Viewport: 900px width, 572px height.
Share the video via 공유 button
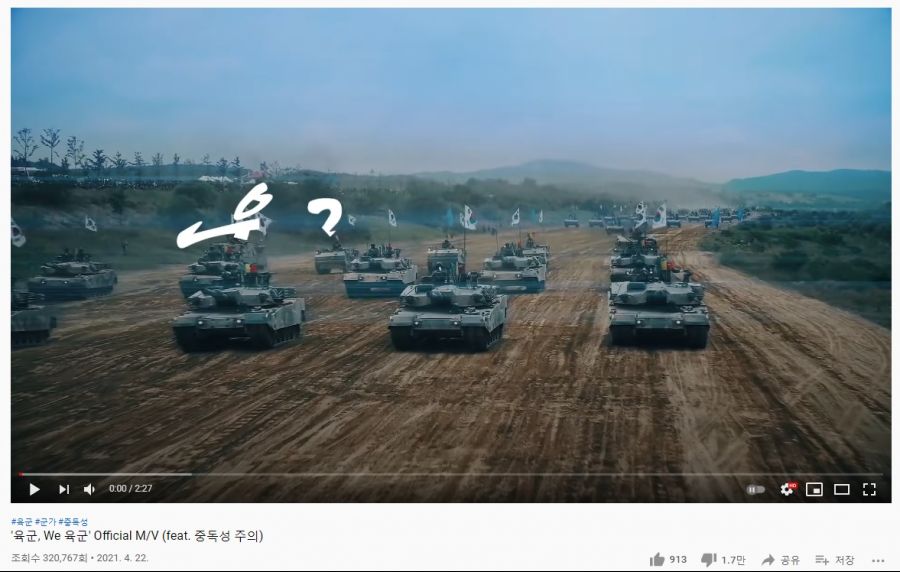[x=780, y=560]
